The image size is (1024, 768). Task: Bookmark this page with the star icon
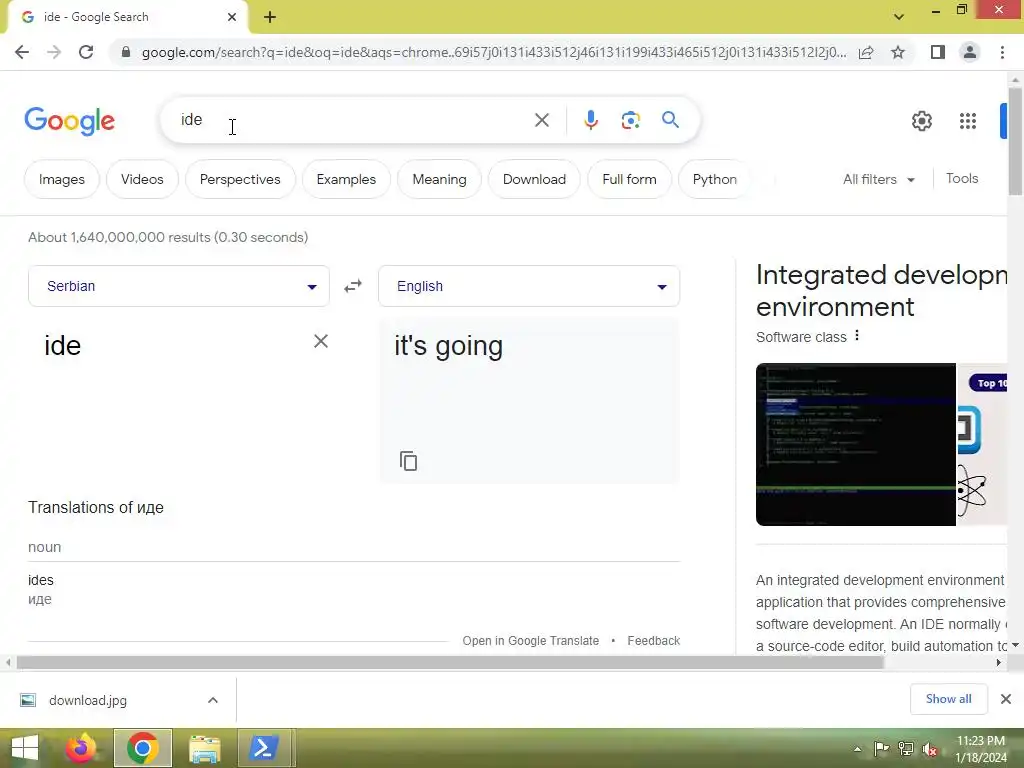pos(898,52)
